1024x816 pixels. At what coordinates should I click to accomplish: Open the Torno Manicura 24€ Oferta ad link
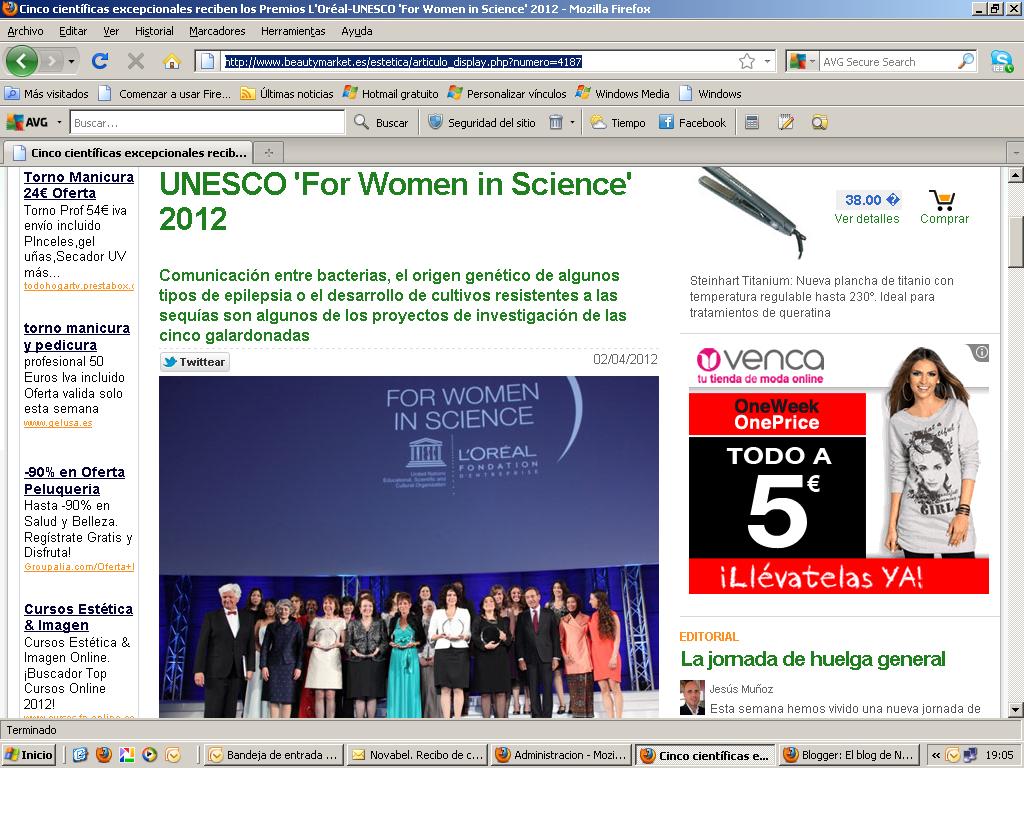point(78,185)
